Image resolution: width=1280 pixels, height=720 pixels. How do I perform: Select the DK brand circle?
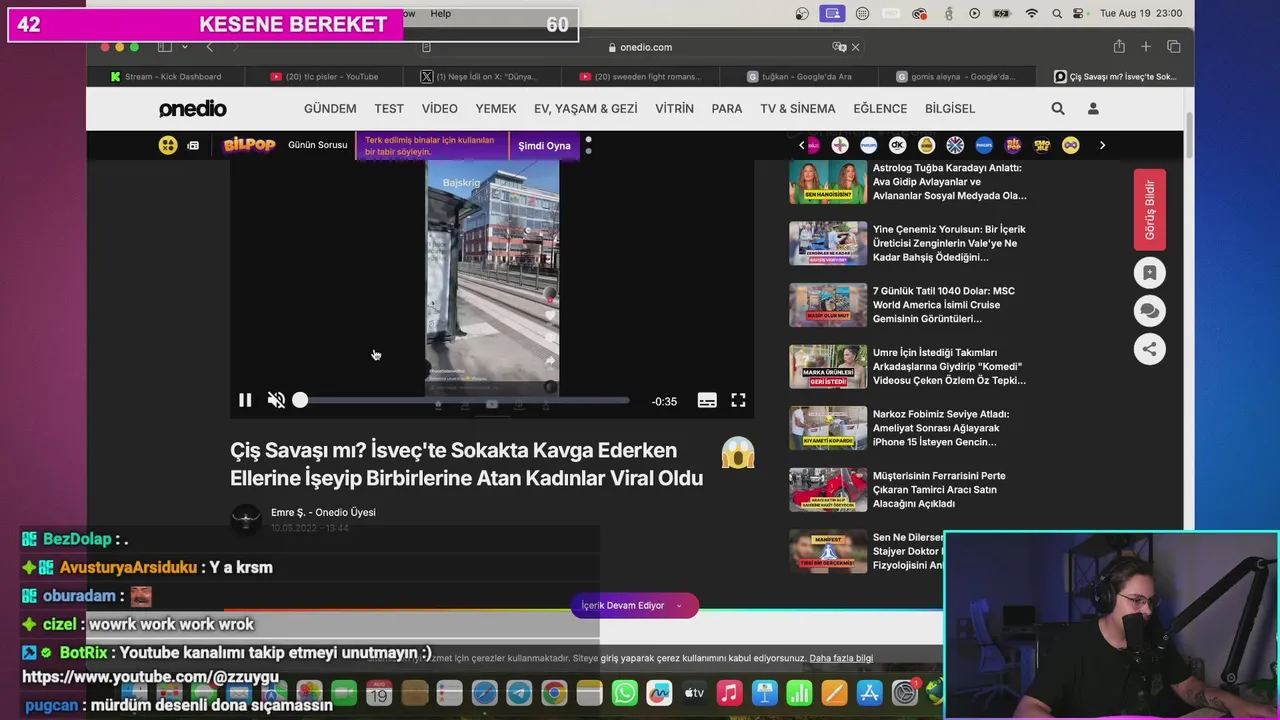coord(897,145)
